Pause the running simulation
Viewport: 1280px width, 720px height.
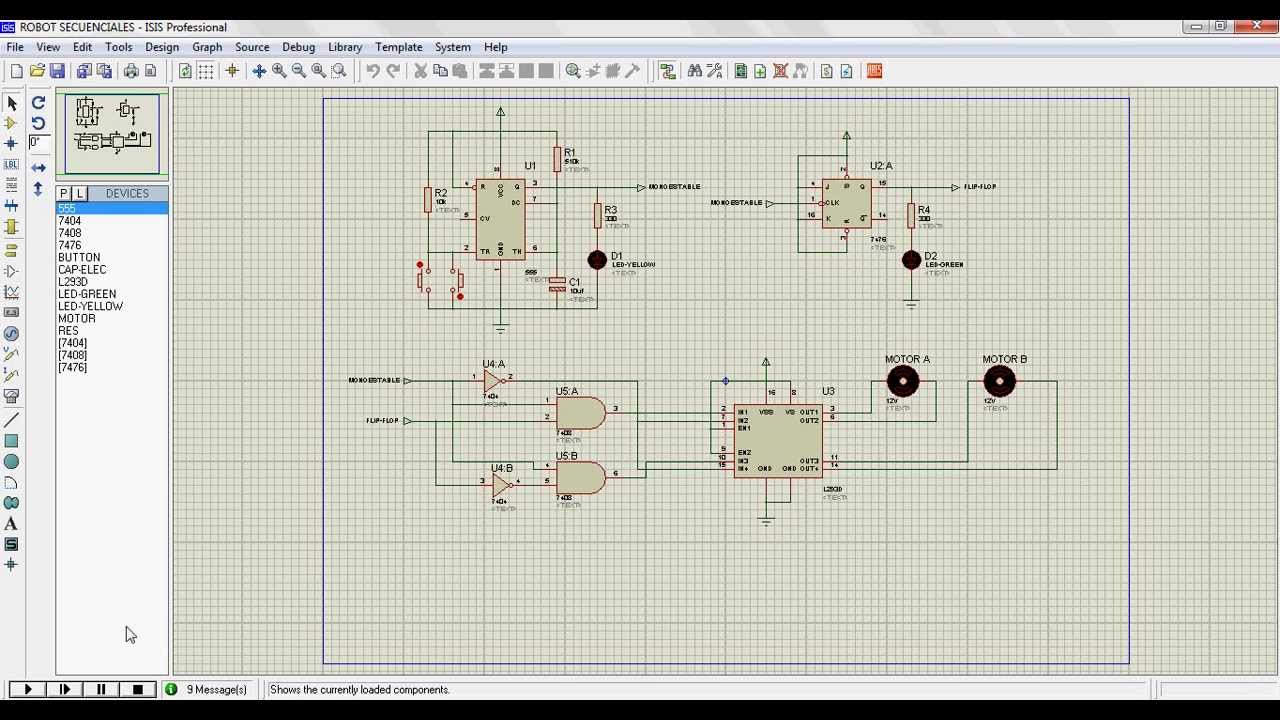click(x=101, y=689)
